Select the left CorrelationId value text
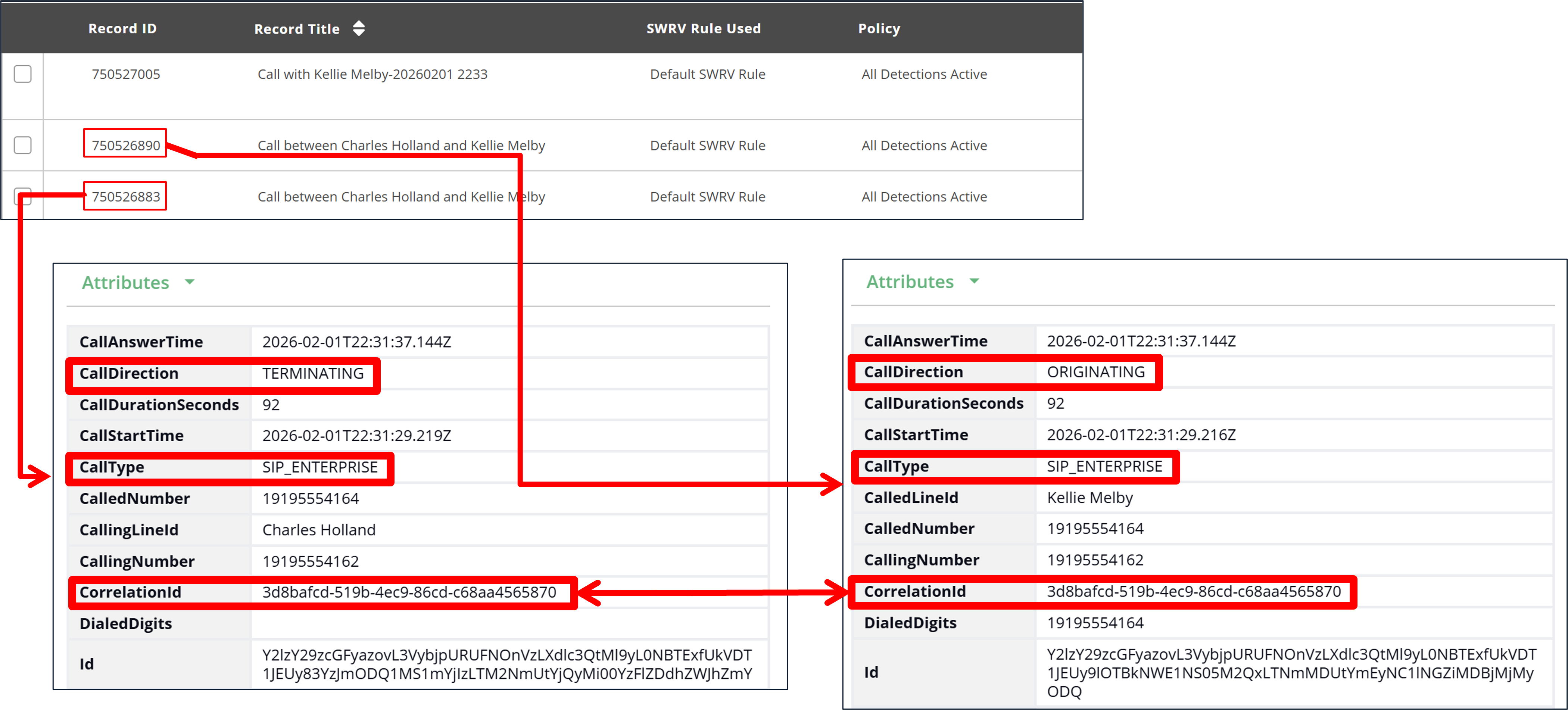The image size is (1568, 710). point(408,592)
